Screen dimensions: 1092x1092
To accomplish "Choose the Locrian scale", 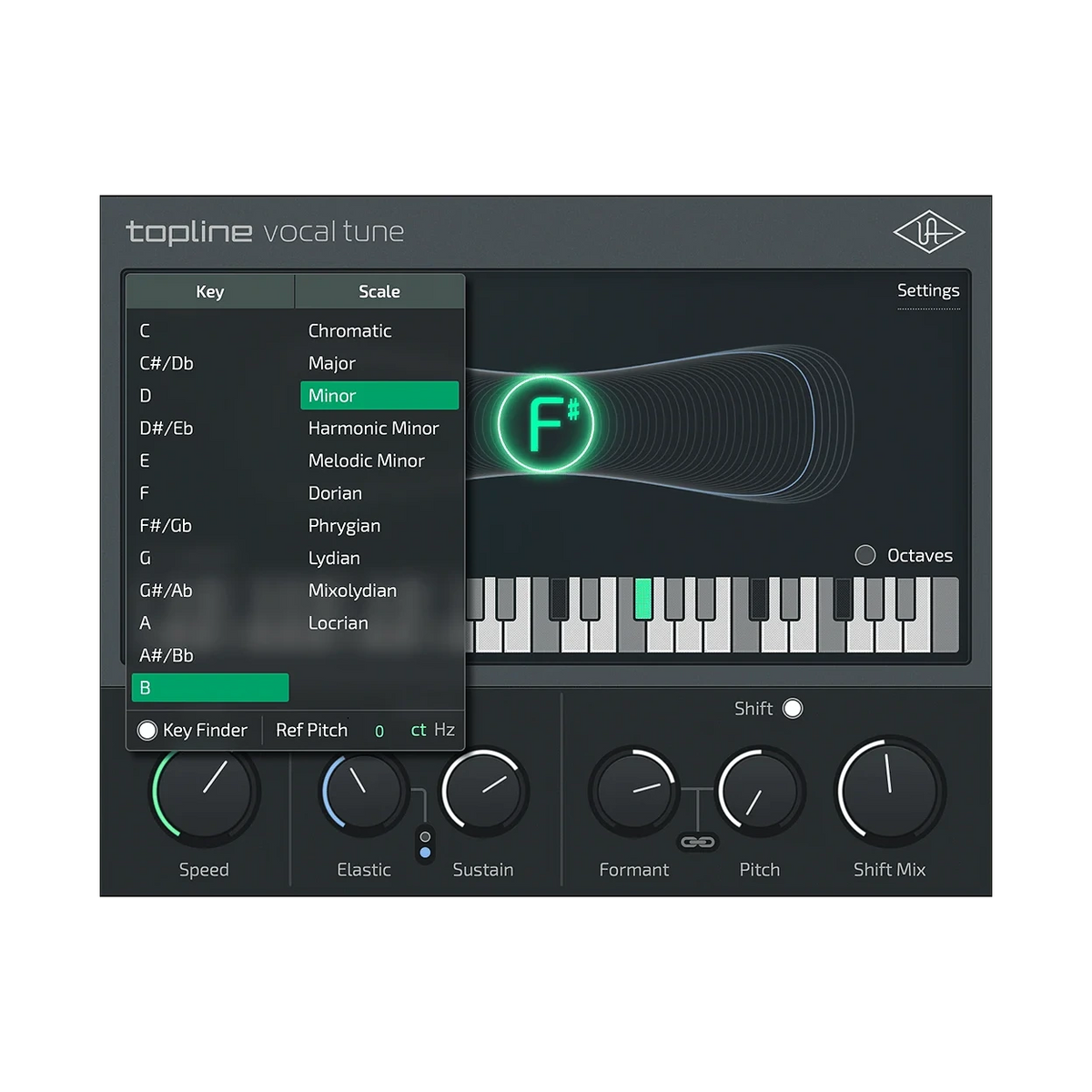I will 379,622.
